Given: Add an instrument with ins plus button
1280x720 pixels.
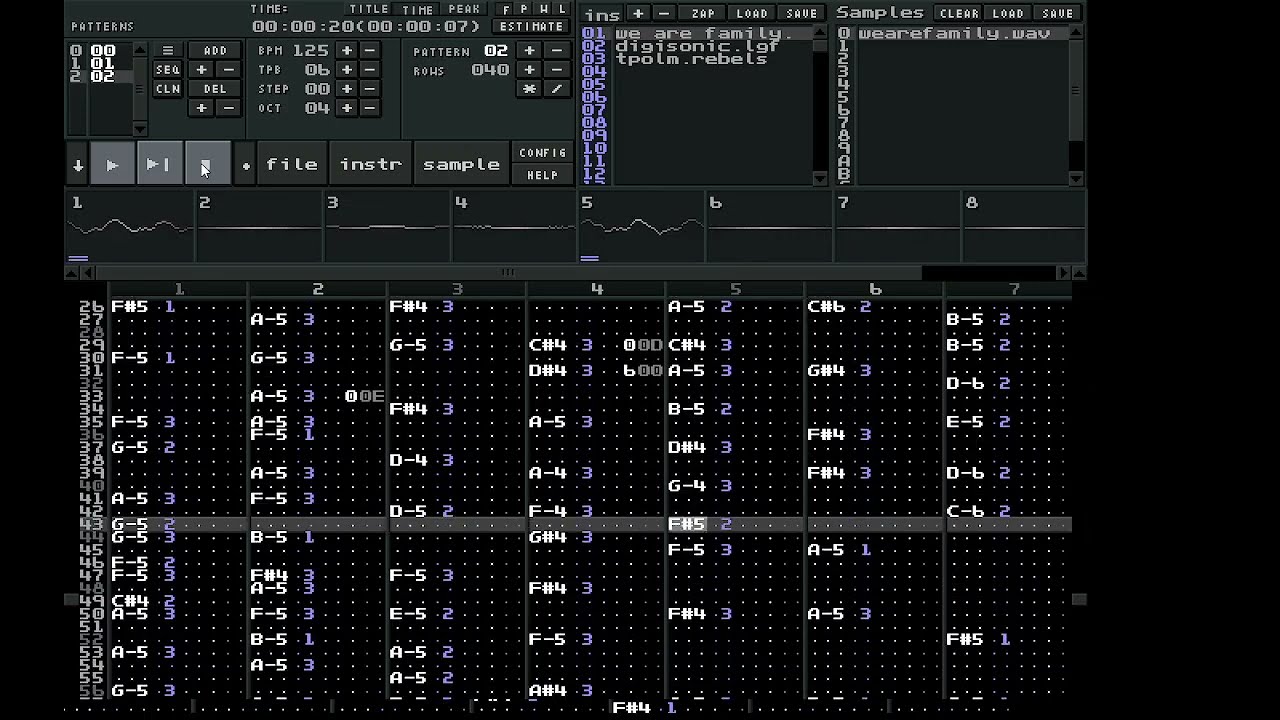Looking at the screenshot, I should 637,13.
